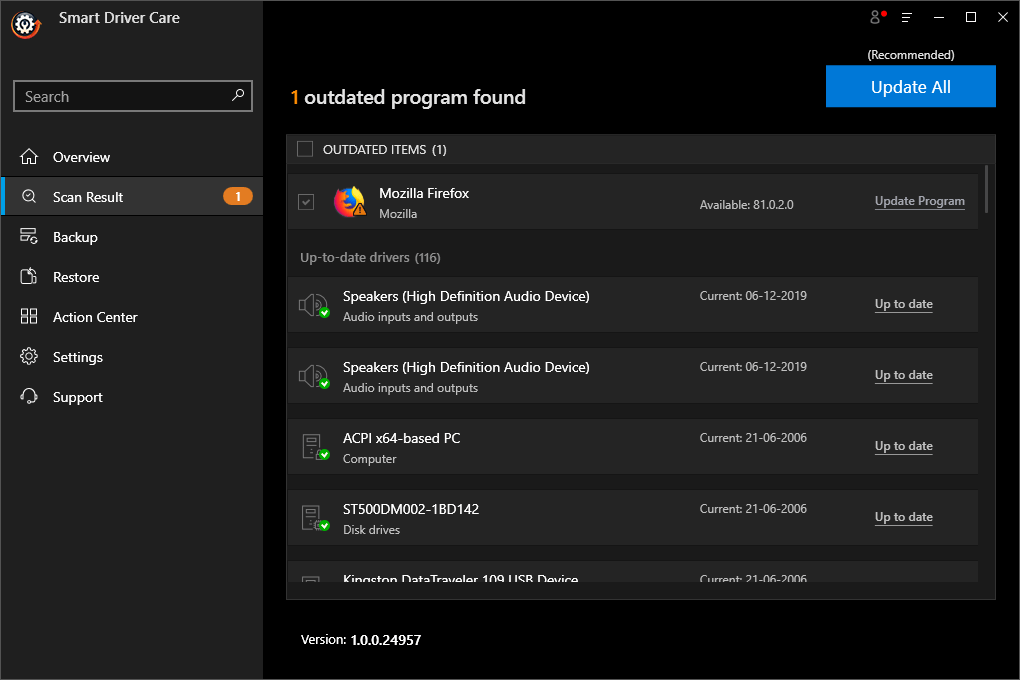Open the user account icon with notification dot
The image size is (1020, 680).
point(875,17)
